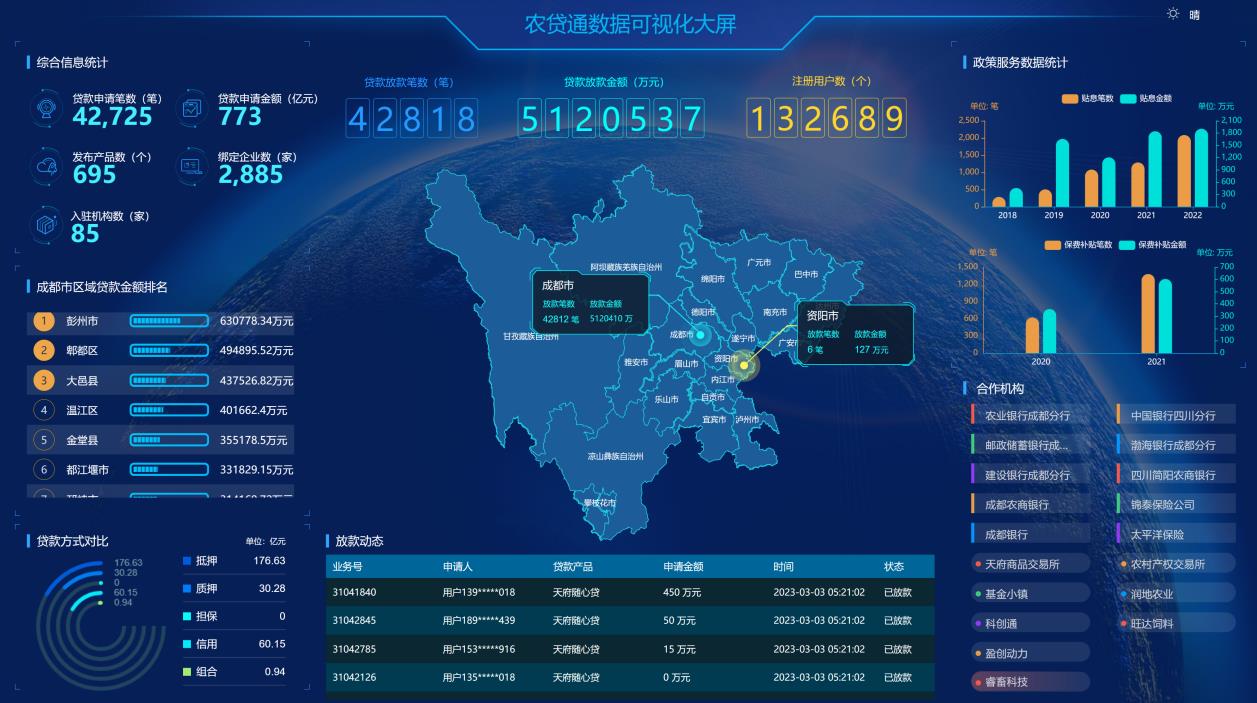Select 农业银行成都分行 partner institution
Screen dimensions: 1257x703
(x=1027, y=416)
